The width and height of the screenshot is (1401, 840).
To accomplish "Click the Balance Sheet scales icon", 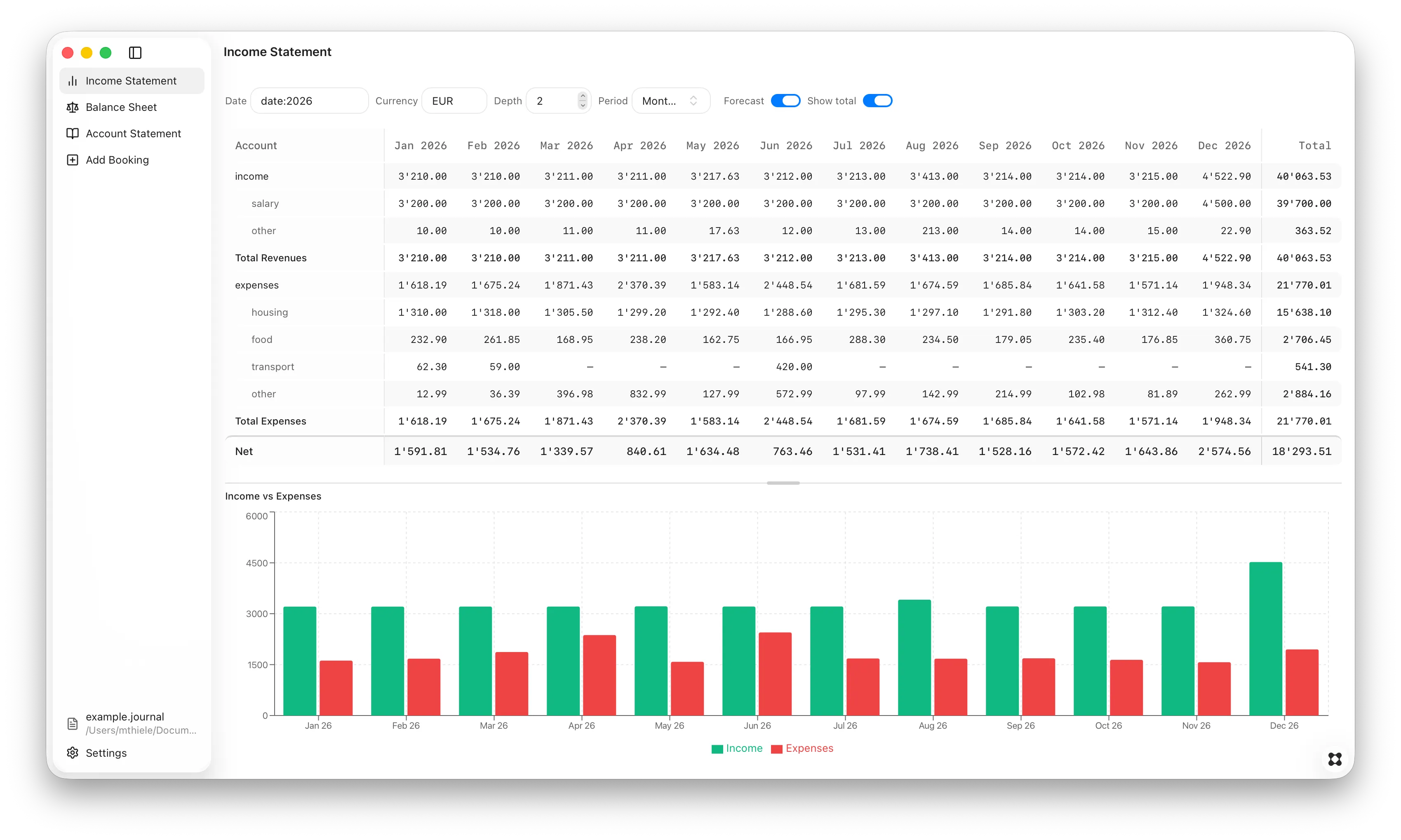I will point(73,107).
